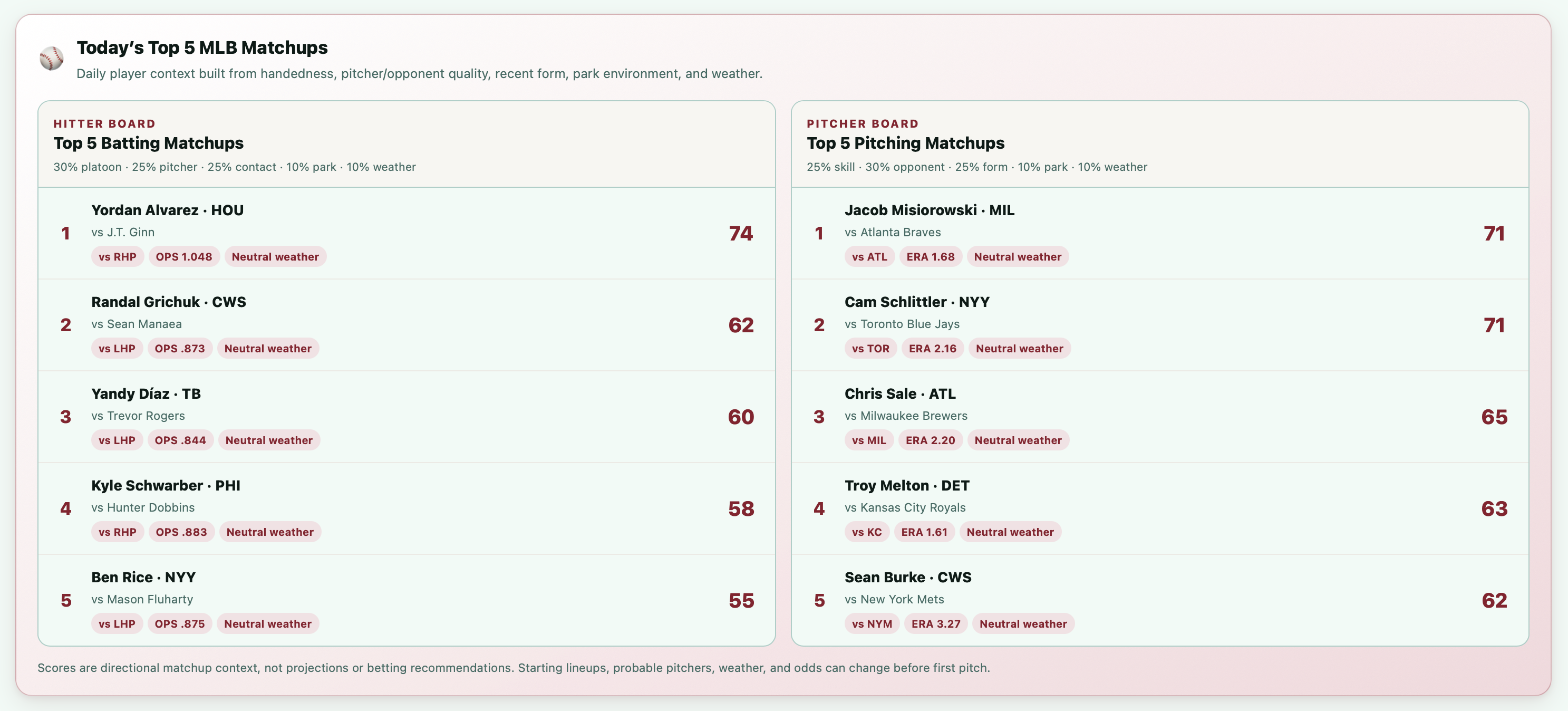
Task: Click the vs MIL tag
Action: click(868, 440)
